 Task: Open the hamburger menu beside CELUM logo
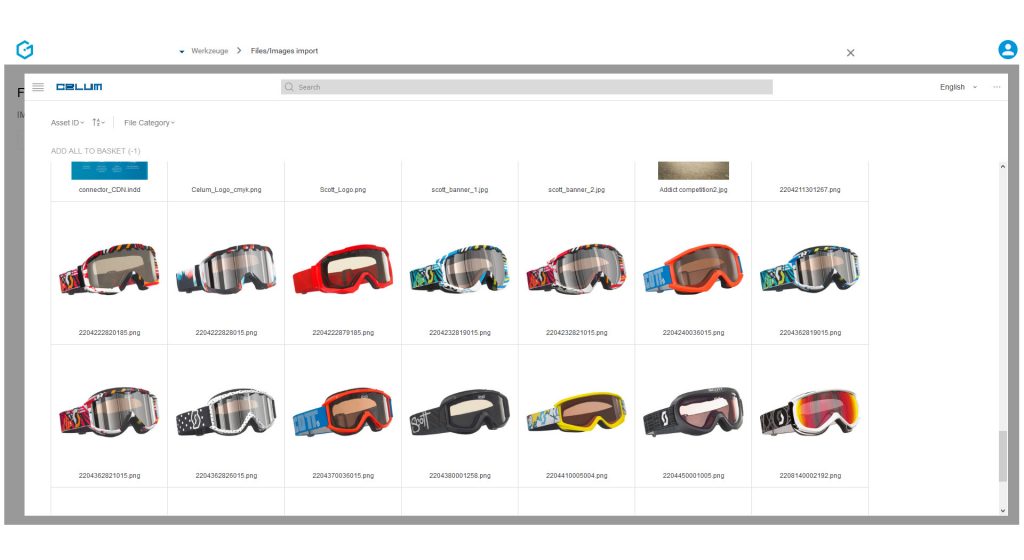(x=38, y=87)
